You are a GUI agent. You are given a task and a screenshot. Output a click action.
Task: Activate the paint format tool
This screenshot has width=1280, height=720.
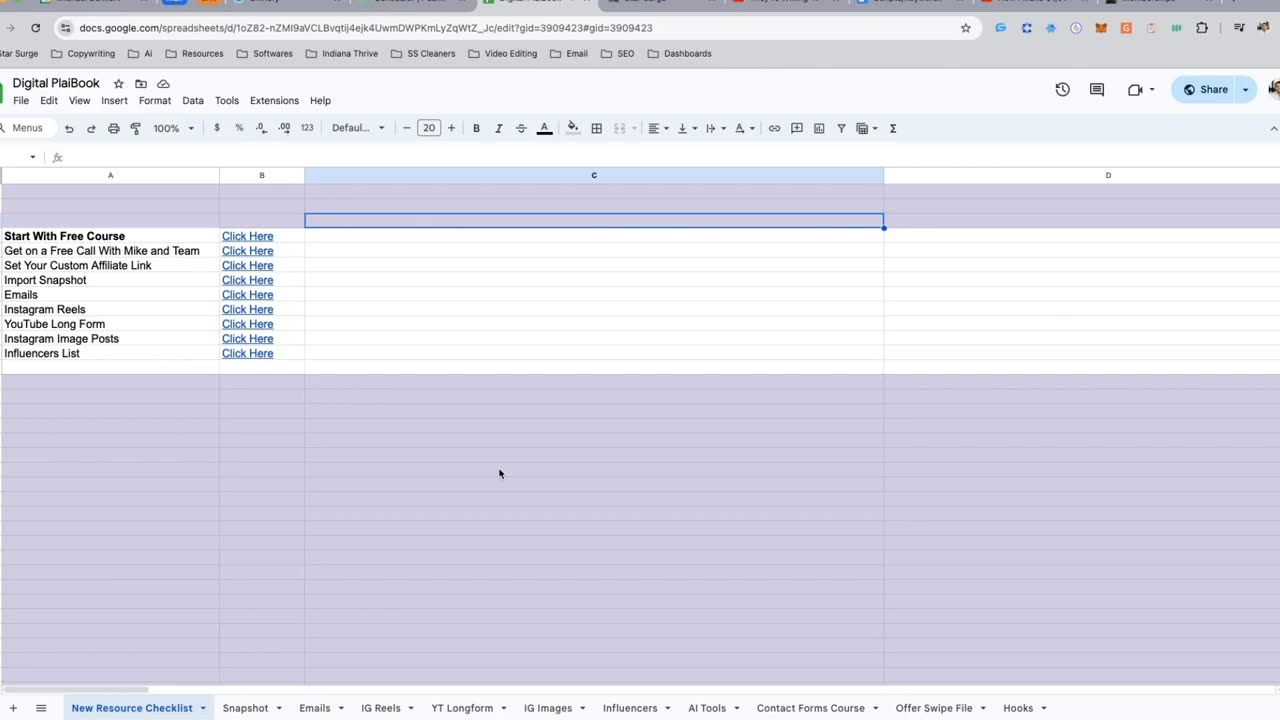click(135, 128)
